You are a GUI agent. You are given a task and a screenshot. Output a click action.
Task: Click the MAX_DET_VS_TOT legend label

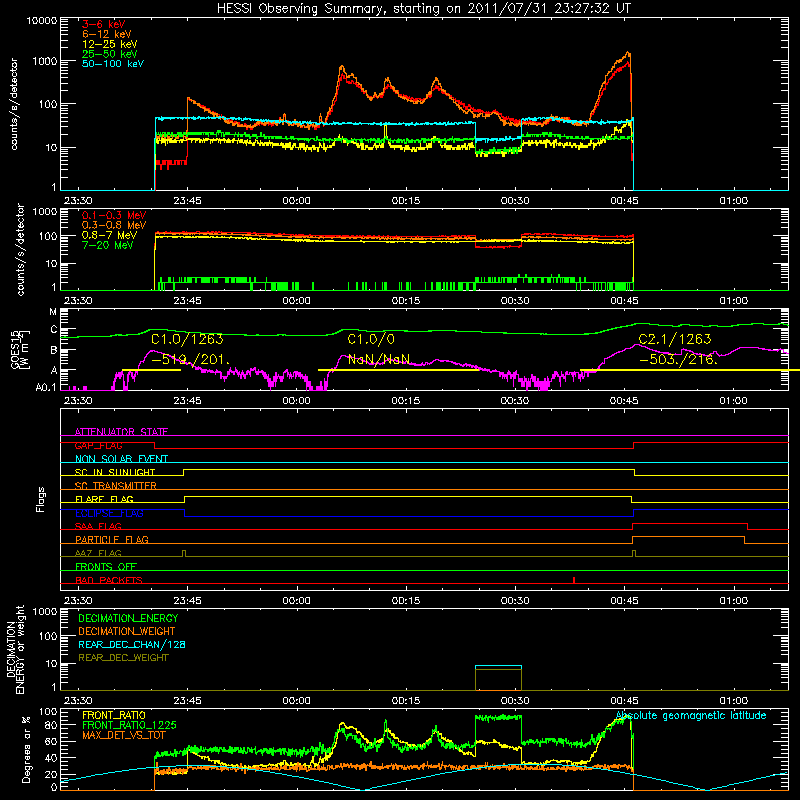(123, 735)
